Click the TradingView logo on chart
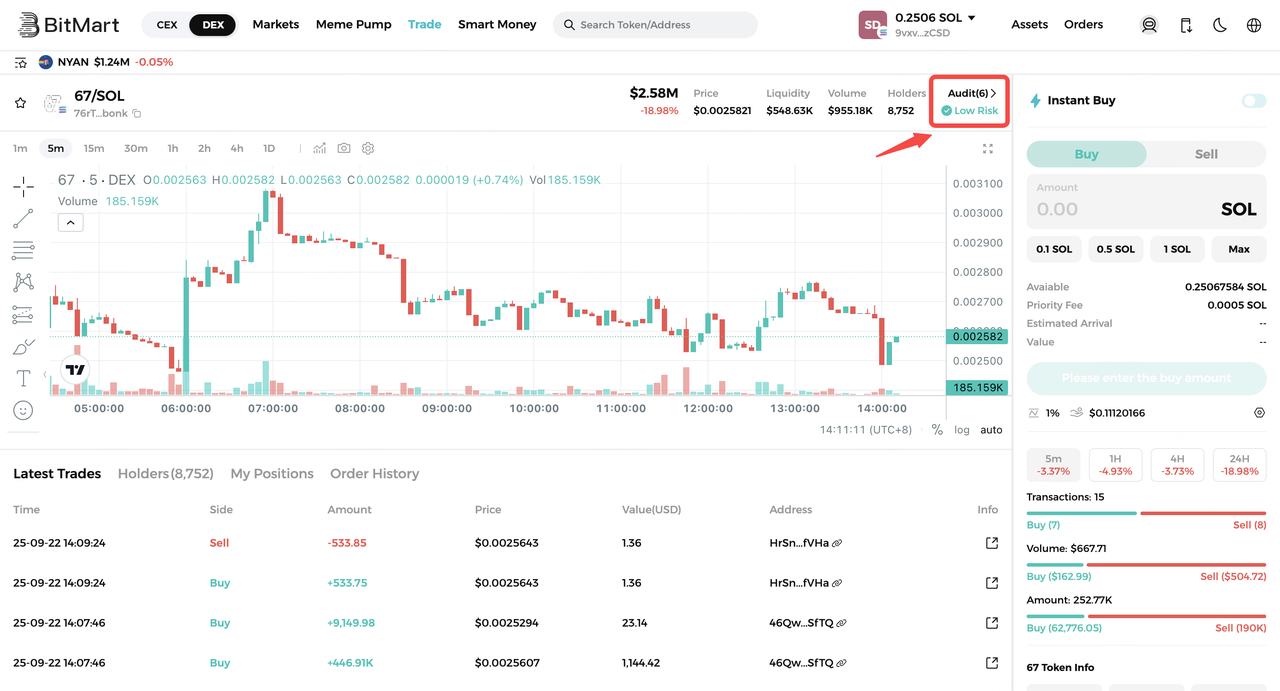 (76, 370)
